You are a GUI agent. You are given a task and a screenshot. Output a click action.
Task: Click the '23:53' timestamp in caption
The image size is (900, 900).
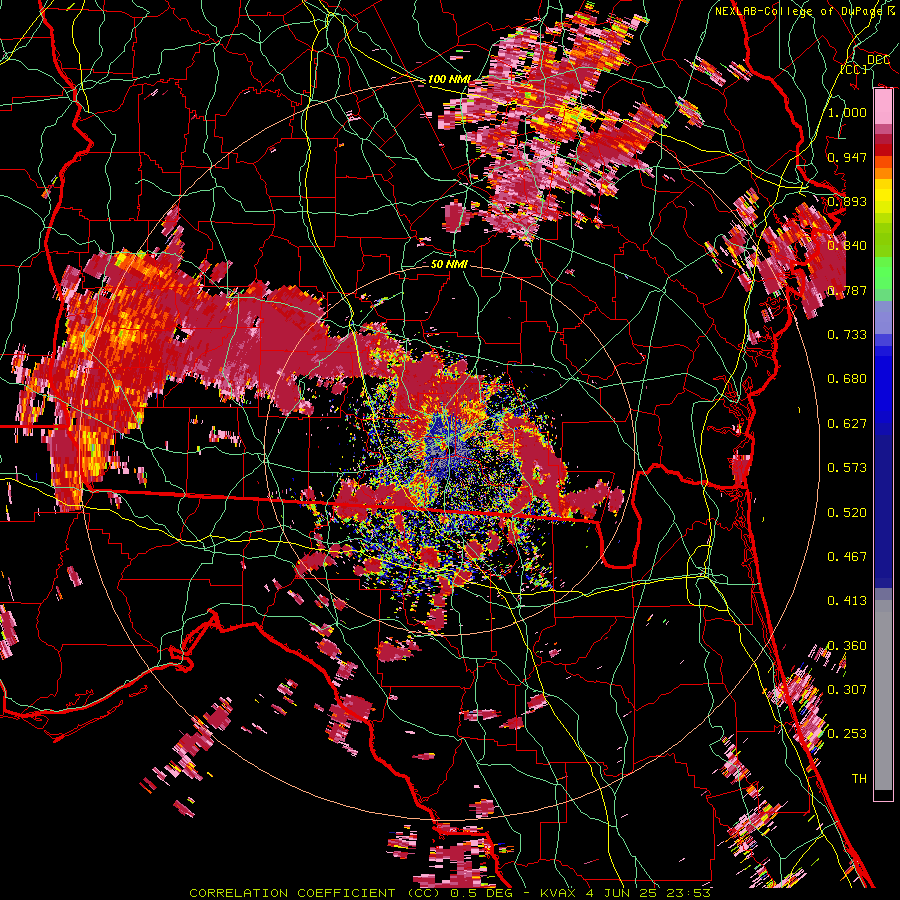688,893
